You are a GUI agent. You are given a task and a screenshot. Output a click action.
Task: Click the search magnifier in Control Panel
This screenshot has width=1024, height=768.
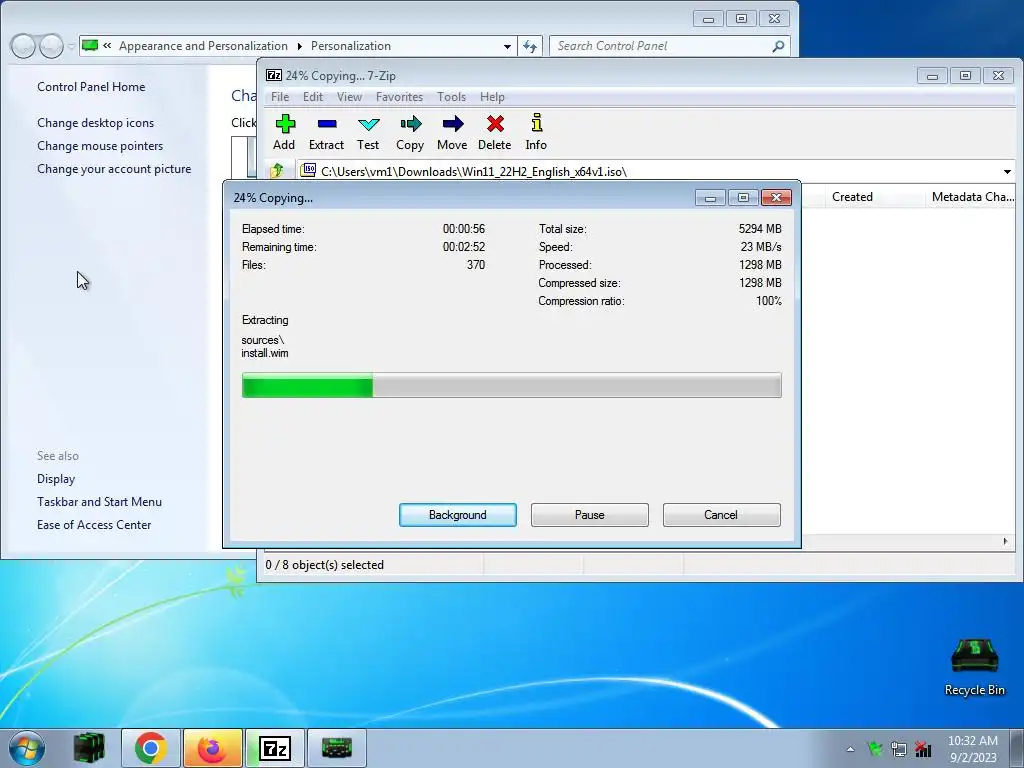778,46
